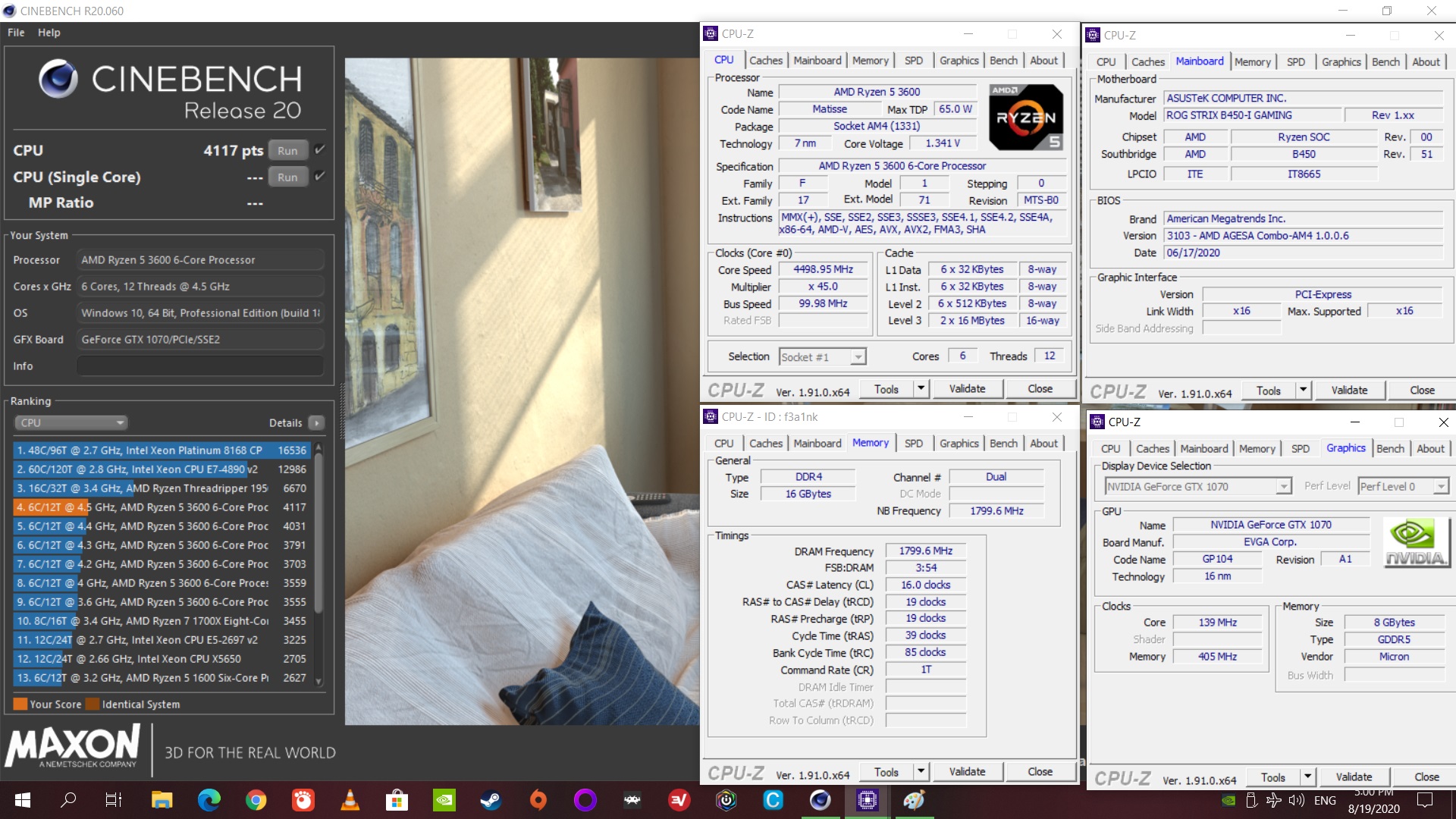Open the Windows Start menu
The height and width of the screenshot is (819, 1456).
[22, 800]
